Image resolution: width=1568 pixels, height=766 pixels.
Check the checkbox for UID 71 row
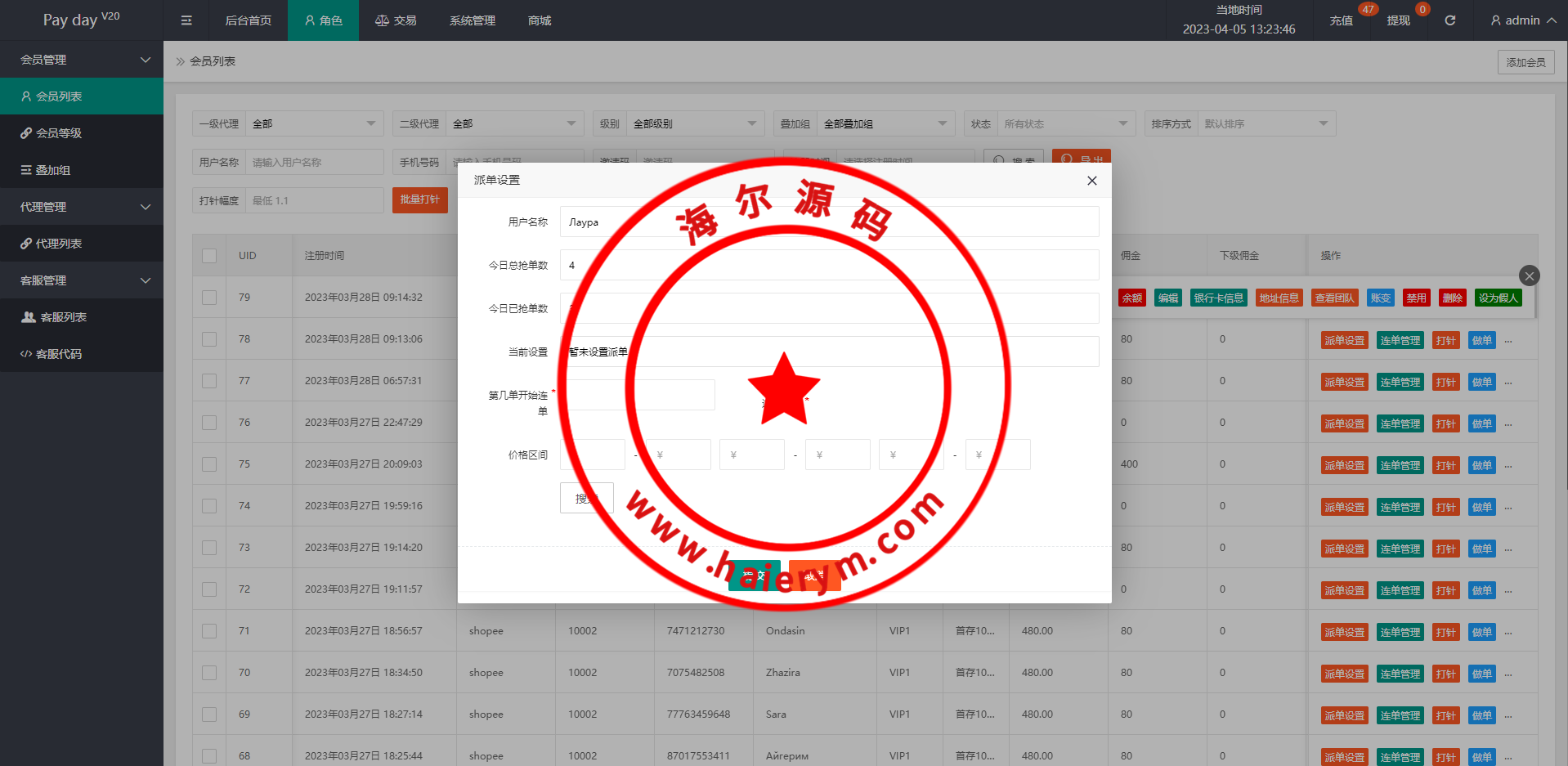click(x=209, y=631)
